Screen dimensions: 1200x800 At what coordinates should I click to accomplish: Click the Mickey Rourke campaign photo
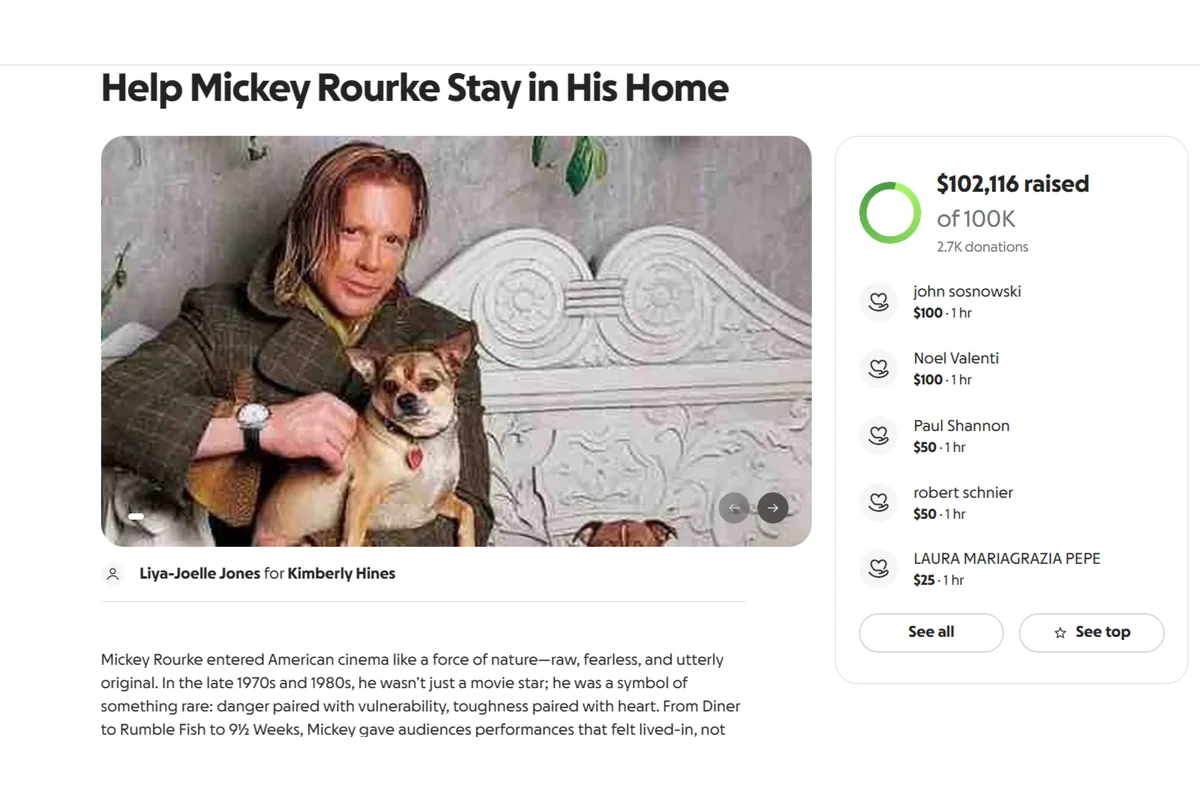coord(455,340)
